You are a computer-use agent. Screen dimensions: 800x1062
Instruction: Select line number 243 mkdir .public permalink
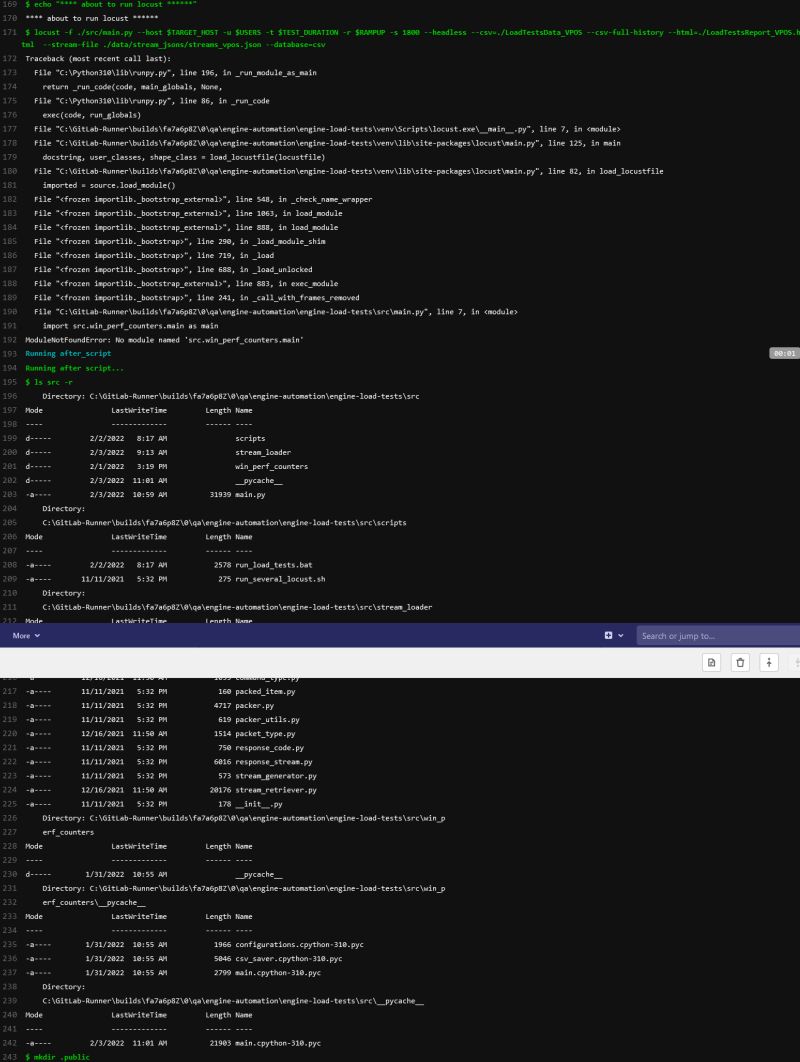click(x=10, y=1055)
